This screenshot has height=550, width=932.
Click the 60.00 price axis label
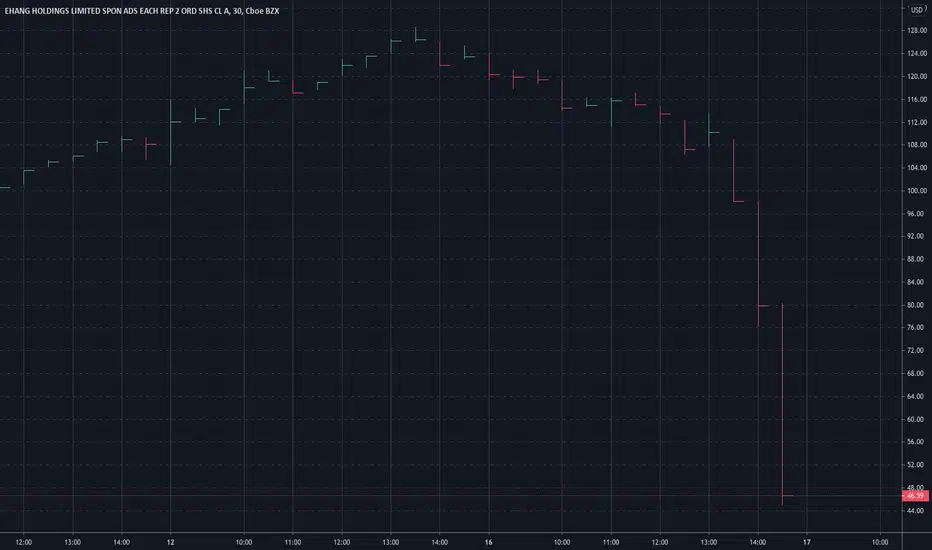pyautogui.click(x=917, y=419)
